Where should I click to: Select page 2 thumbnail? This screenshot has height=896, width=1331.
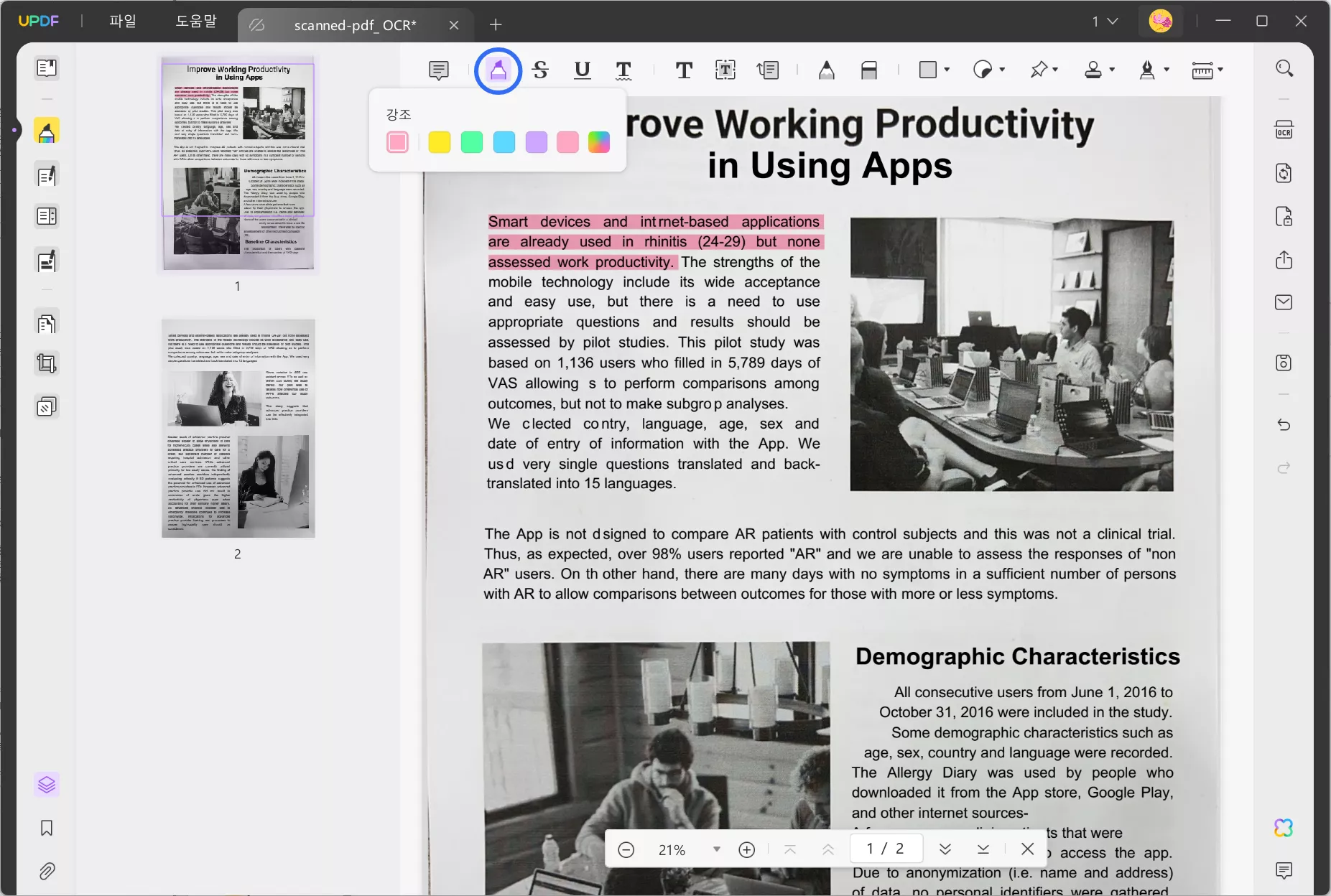pos(238,429)
